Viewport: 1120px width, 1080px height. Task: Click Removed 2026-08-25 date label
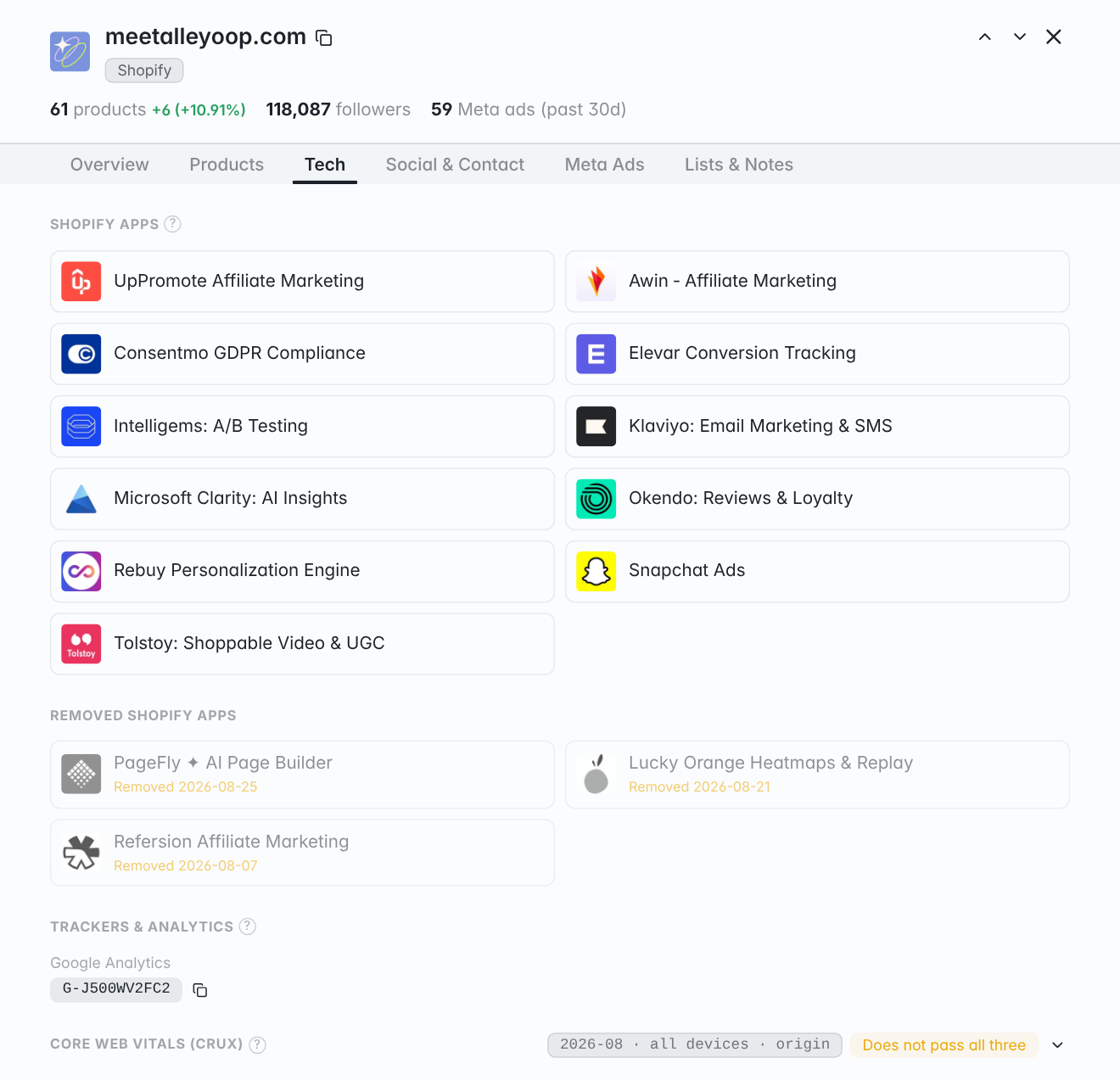pos(186,787)
